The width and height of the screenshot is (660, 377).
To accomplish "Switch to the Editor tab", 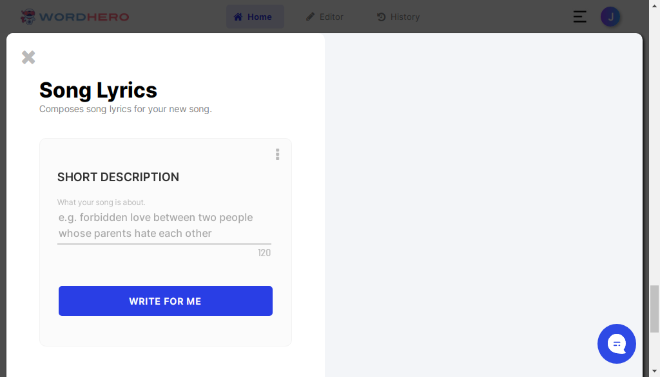I will click(325, 17).
